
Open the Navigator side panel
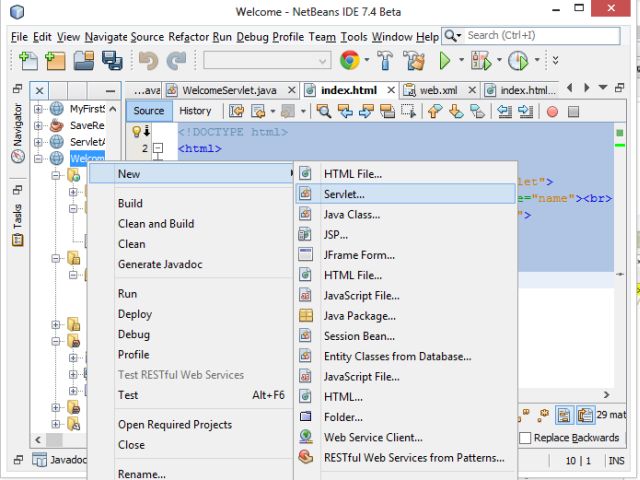tap(18, 133)
